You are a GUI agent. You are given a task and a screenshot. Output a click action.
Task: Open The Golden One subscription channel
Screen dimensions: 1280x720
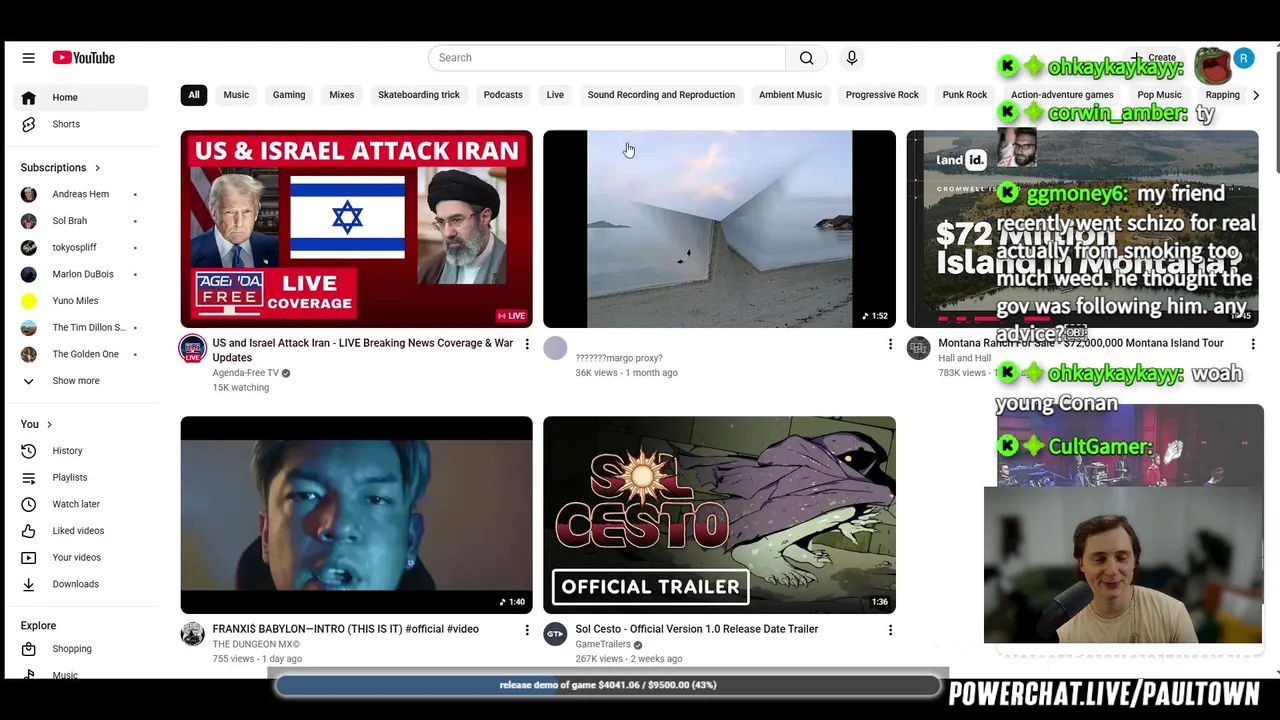(82, 354)
